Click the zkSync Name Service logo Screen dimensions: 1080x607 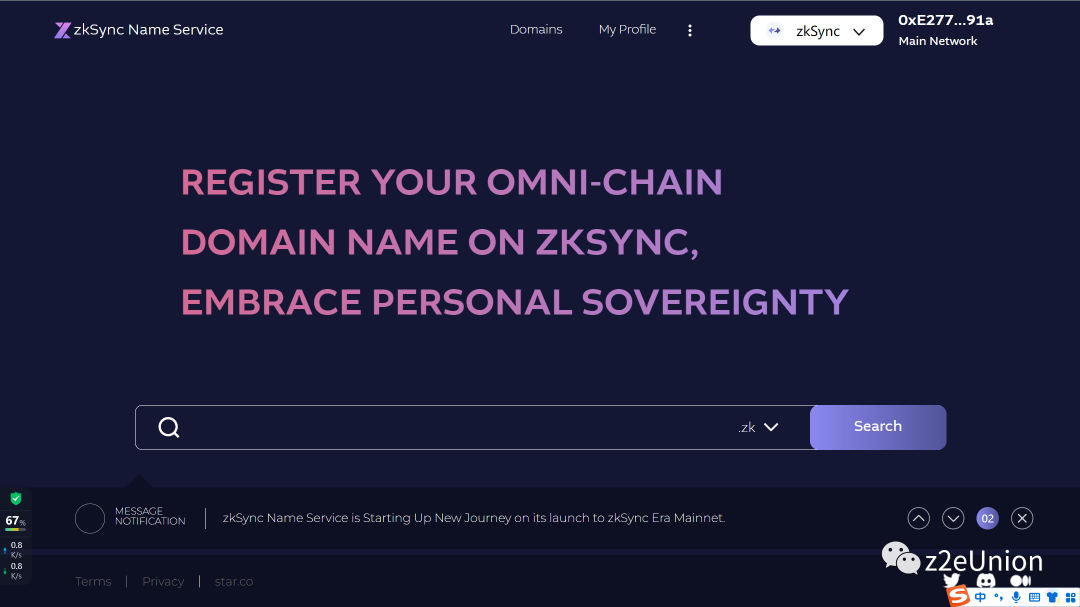click(x=138, y=30)
